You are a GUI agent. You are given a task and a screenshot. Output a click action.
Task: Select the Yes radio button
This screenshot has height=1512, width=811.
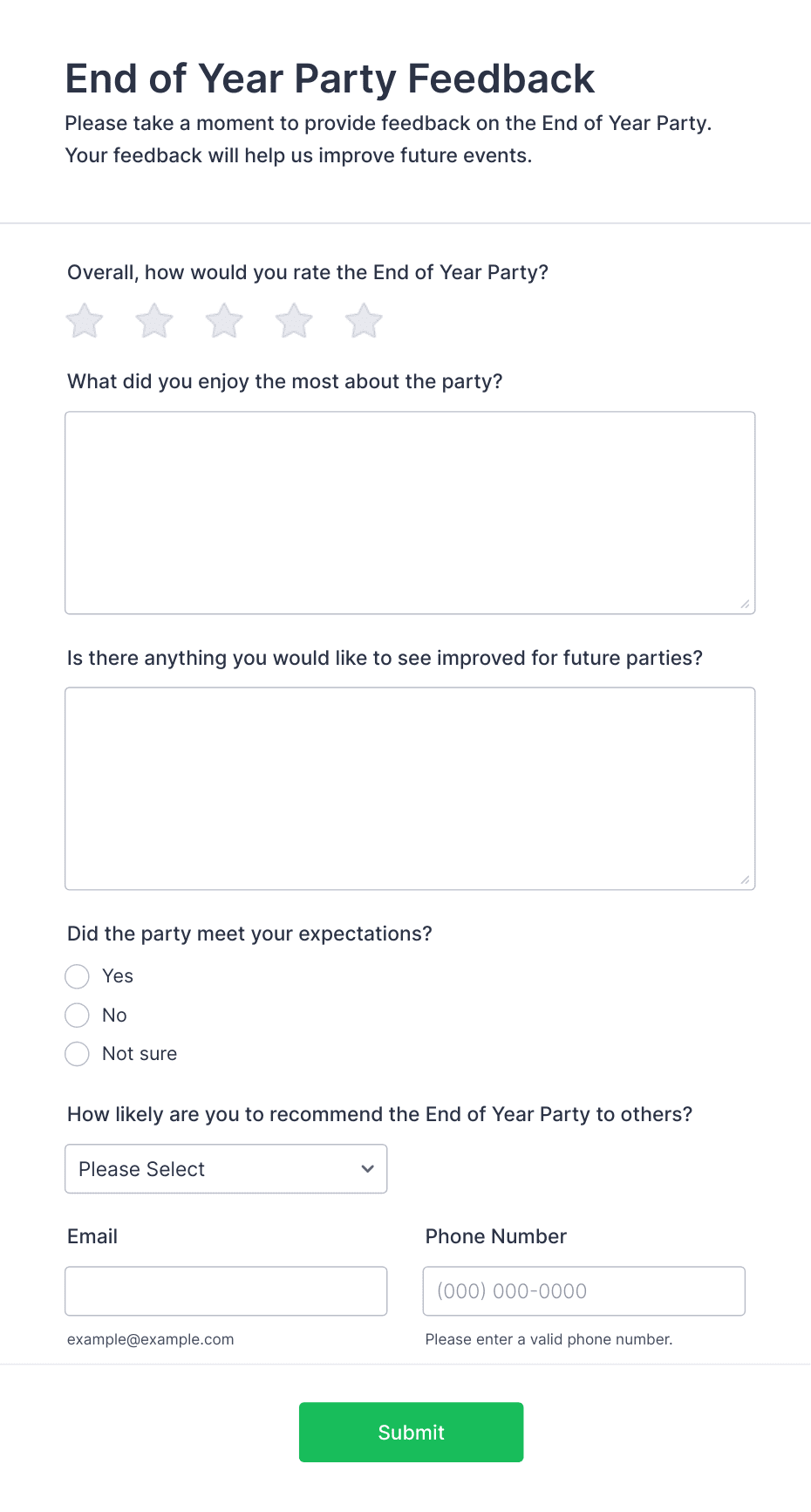coord(78,976)
